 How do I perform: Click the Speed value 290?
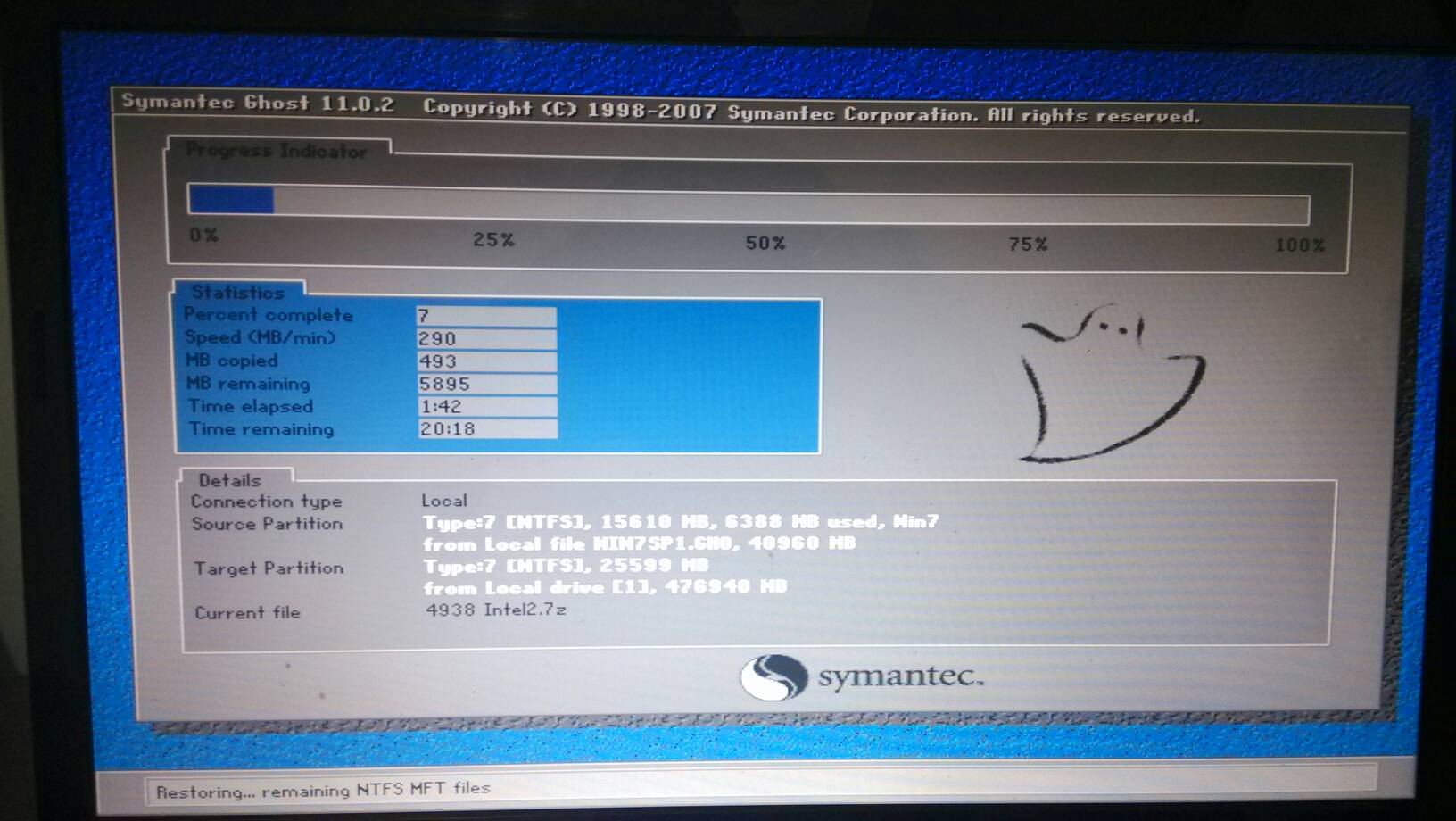click(x=486, y=338)
